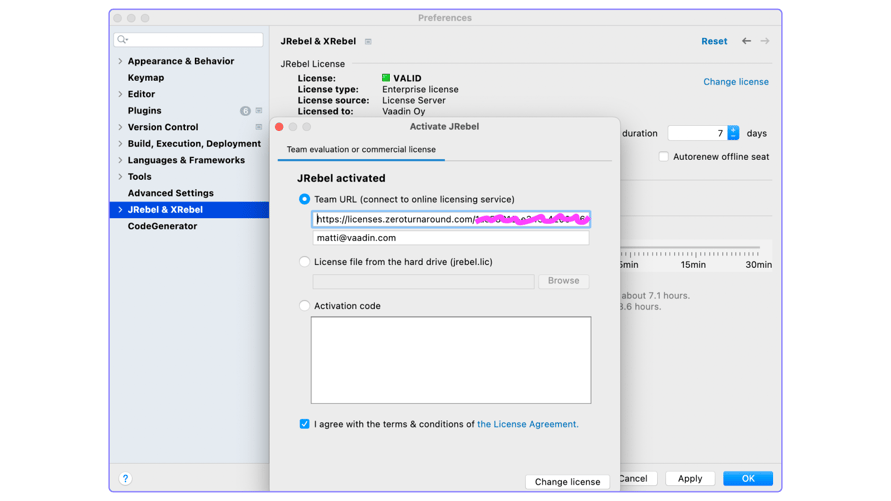Expand the Tools section

tap(120, 176)
